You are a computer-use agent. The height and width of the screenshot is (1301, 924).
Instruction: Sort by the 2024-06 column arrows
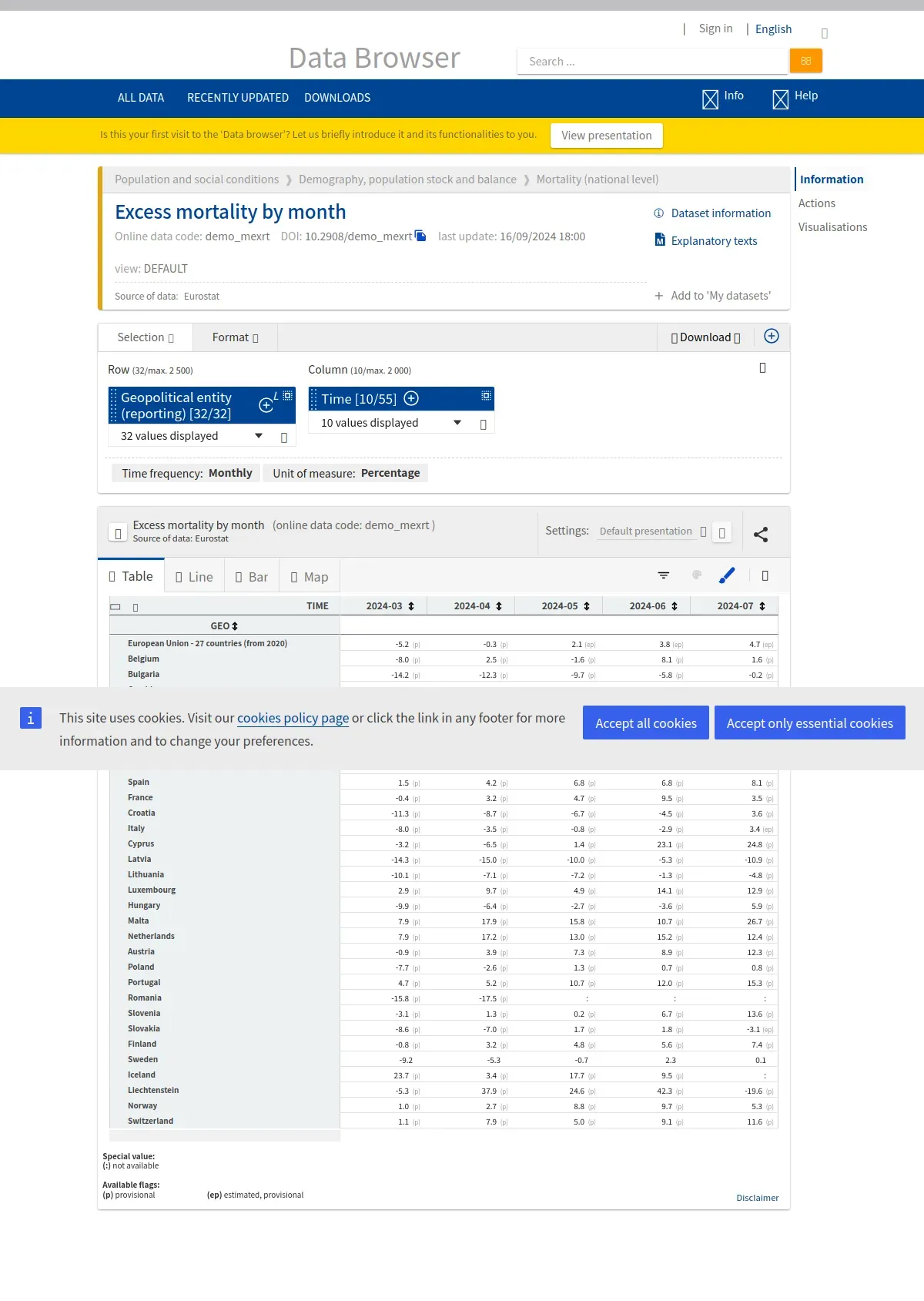click(x=675, y=606)
